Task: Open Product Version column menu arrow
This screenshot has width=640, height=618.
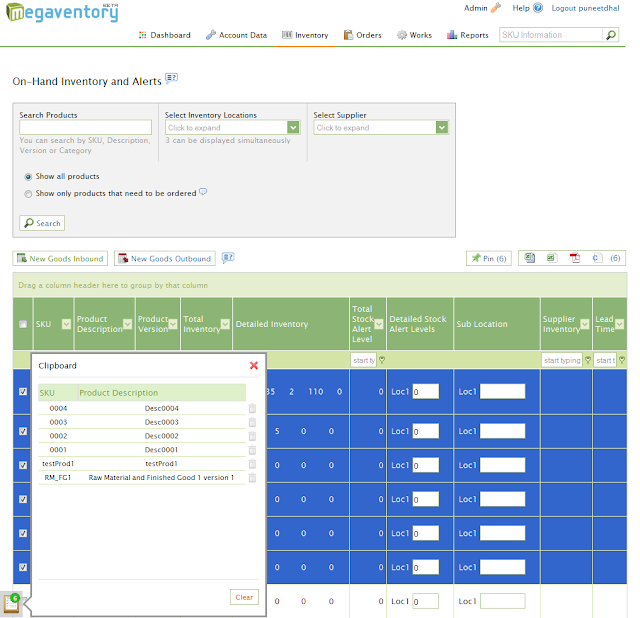Action: tap(173, 324)
